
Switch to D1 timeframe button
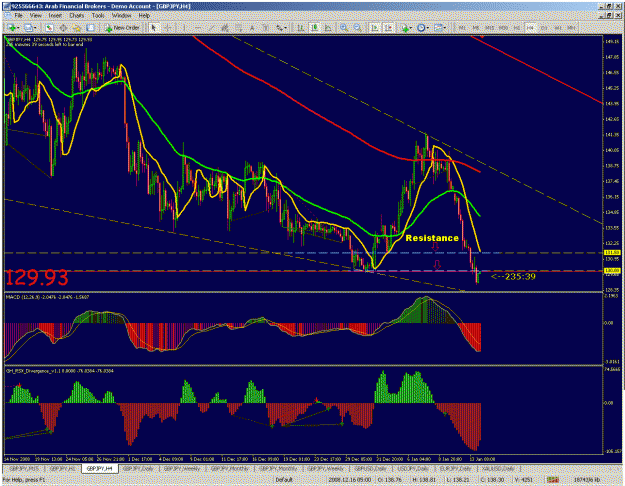pyautogui.click(x=544, y=28)
